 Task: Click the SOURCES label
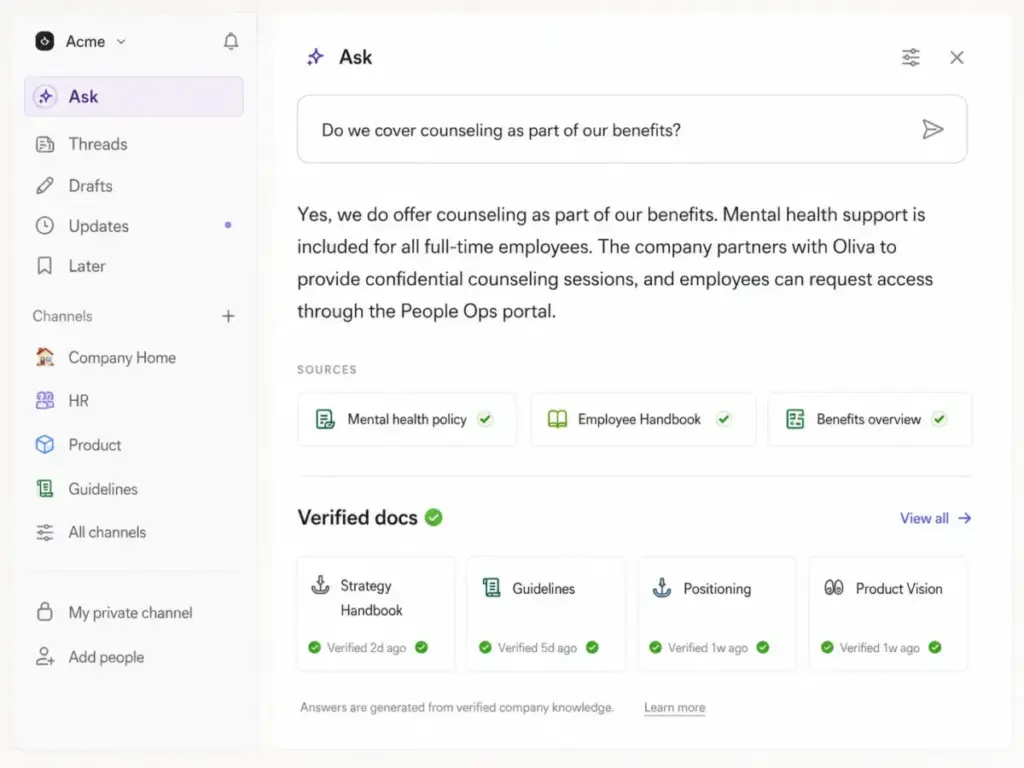(x=327, y=370)
